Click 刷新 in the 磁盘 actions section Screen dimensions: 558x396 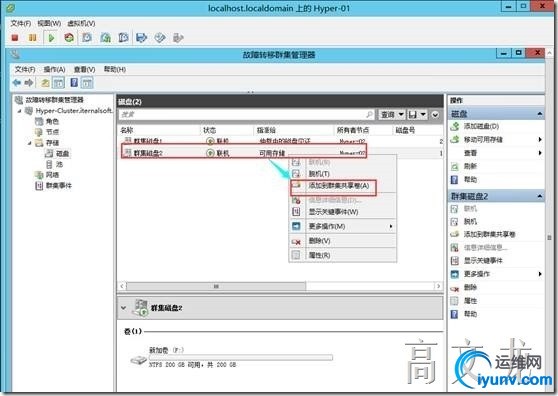click(470, 166)
